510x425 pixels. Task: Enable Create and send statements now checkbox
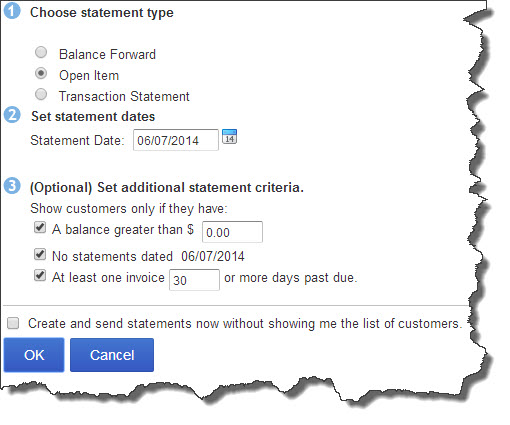(x=13, y=323)
